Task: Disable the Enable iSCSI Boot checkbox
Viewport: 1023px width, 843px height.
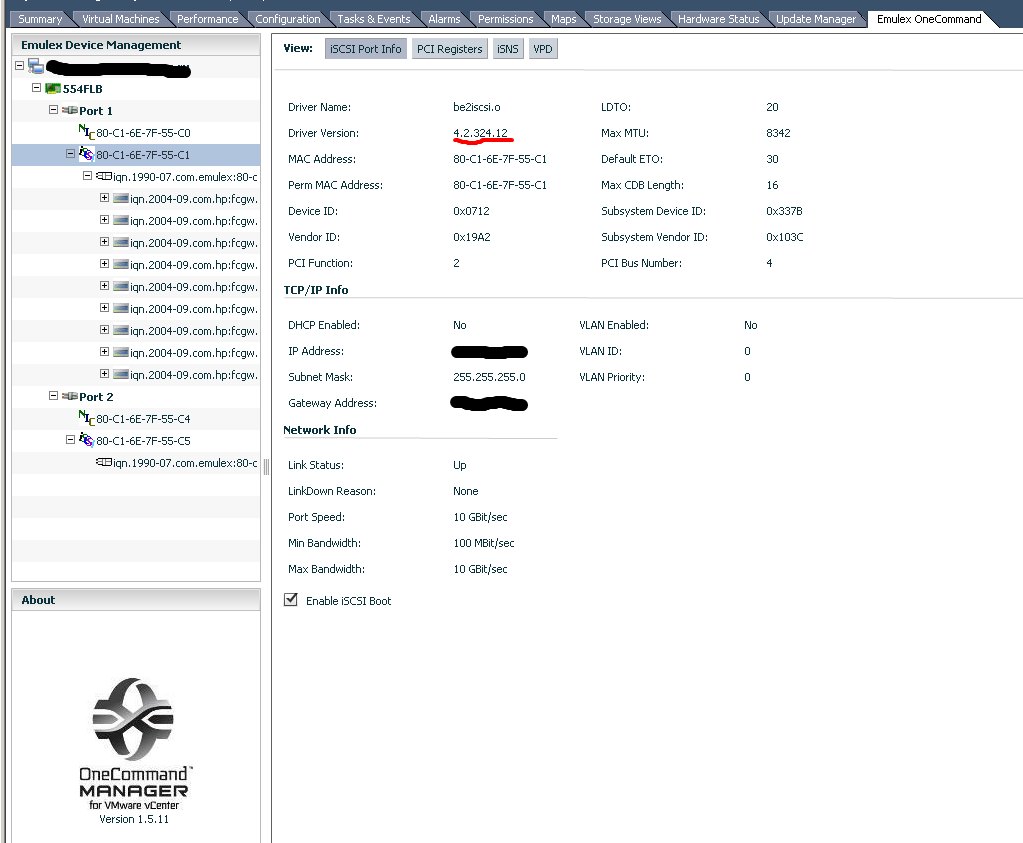Action: tap(291, 600)
